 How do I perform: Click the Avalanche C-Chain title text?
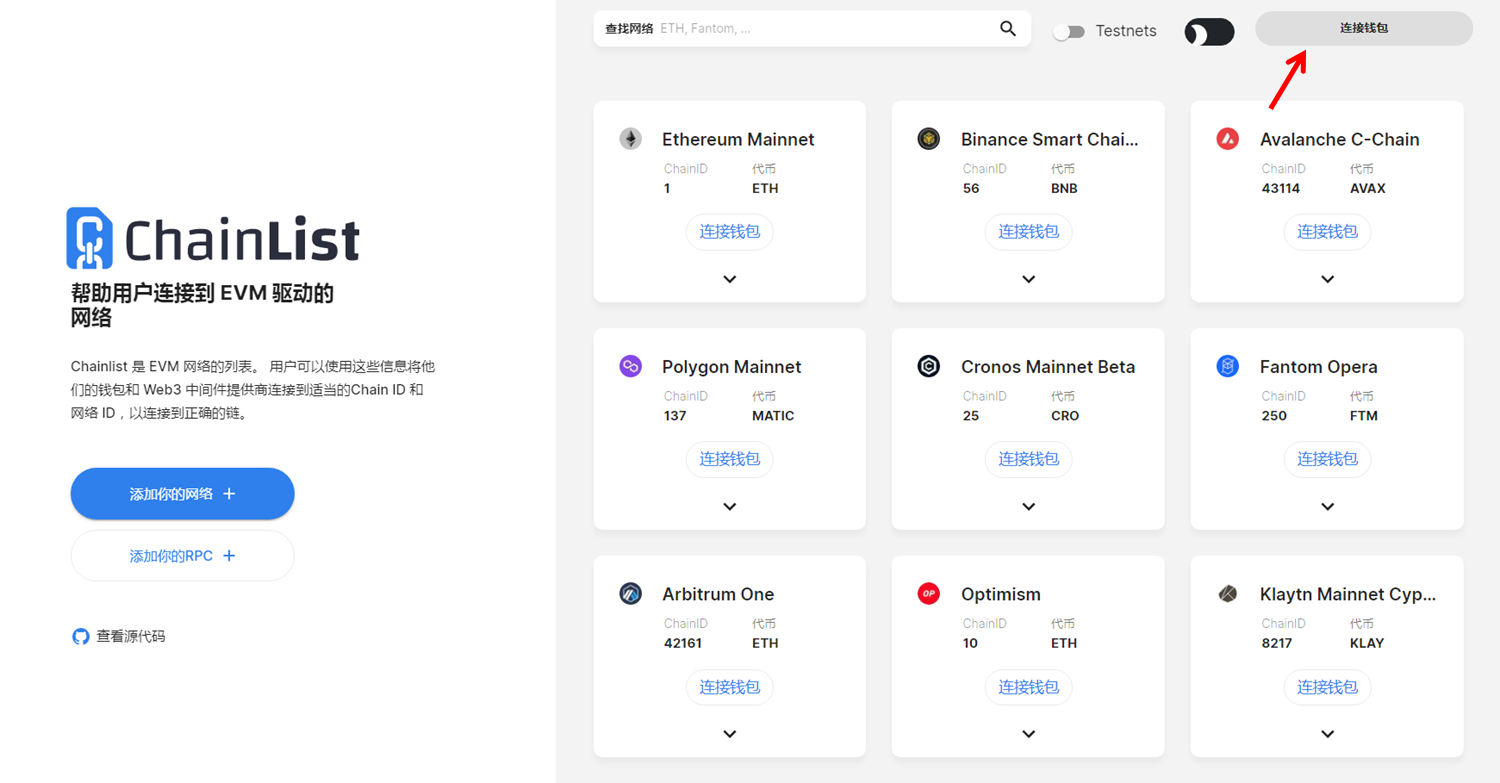coord(1340,140)
